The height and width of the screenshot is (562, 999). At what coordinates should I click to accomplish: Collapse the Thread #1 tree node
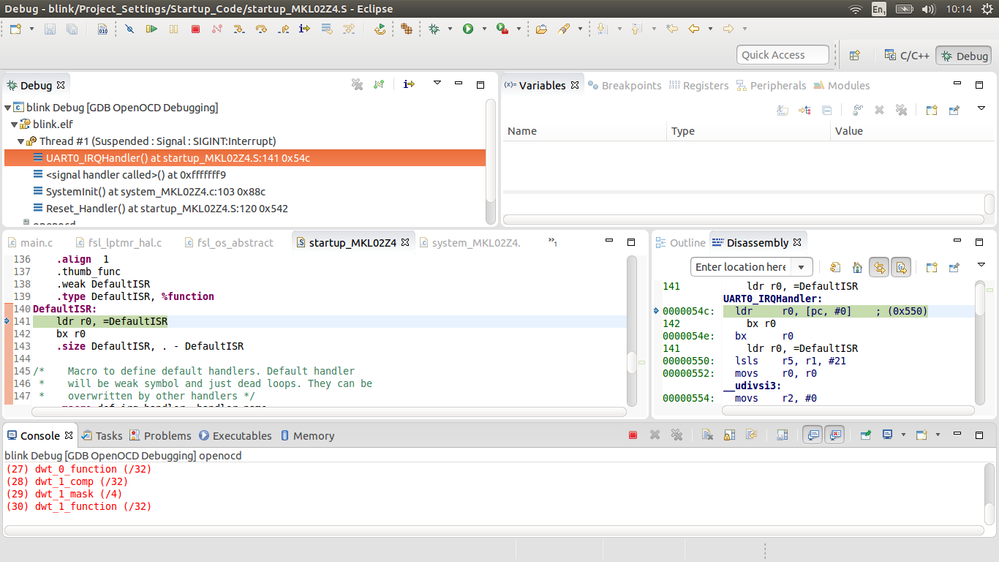pyautogui.click(x=21, y=141)
